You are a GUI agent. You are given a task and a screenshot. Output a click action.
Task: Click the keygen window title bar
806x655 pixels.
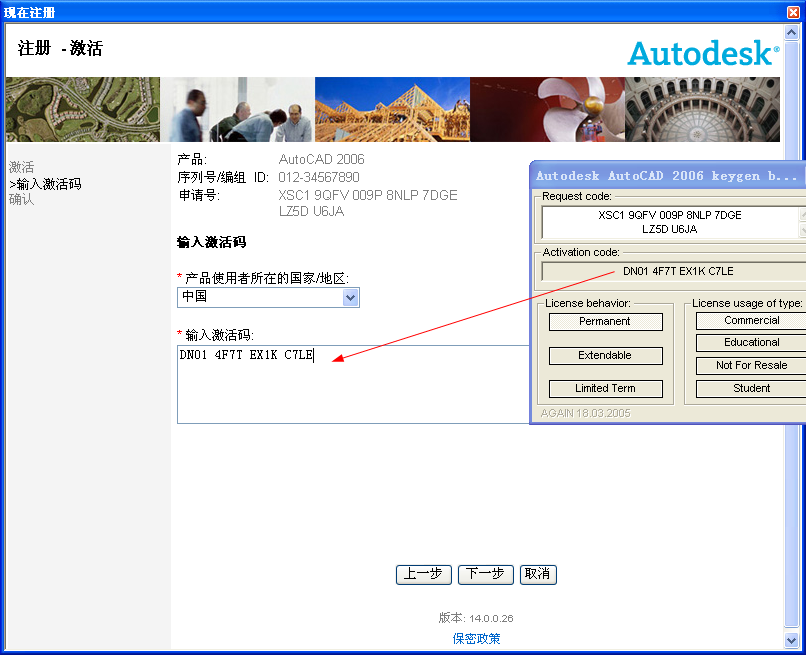[x=668, y=176]
